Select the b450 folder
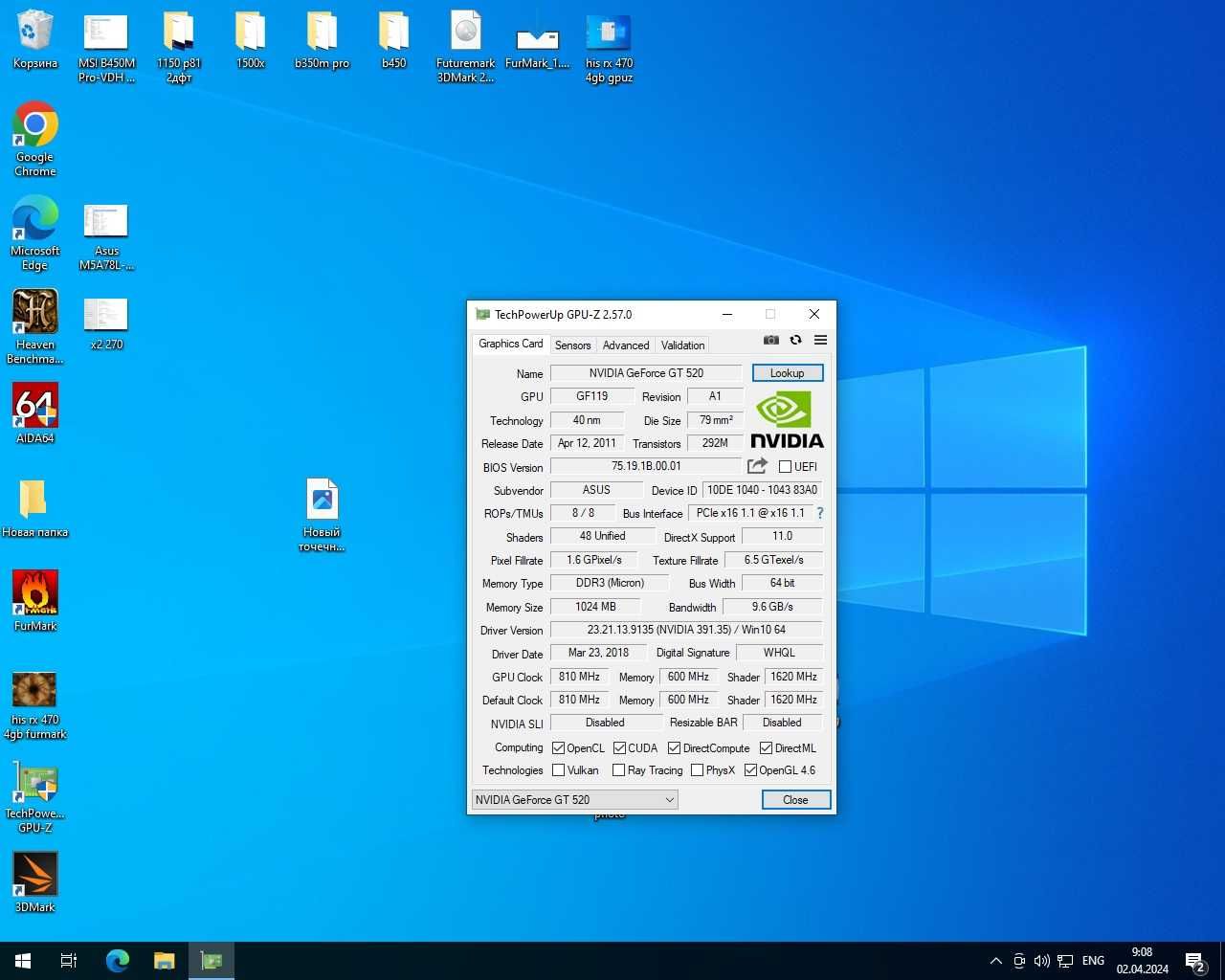The height and width of the screenshot is (980, 1225). (394, 40)
